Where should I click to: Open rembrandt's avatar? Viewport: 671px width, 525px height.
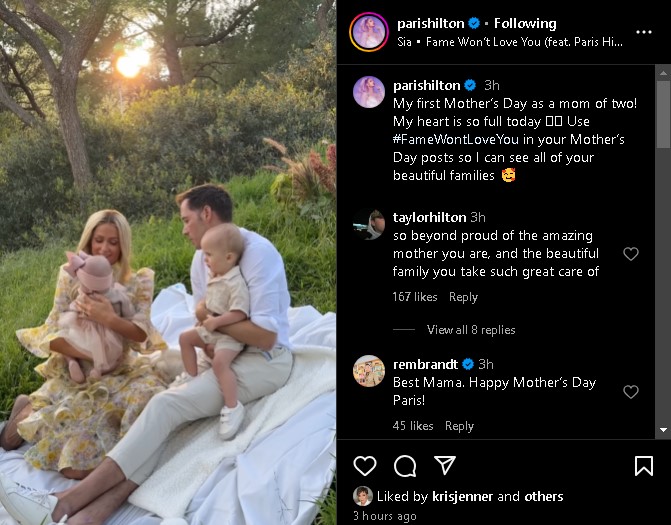[369, 371]
